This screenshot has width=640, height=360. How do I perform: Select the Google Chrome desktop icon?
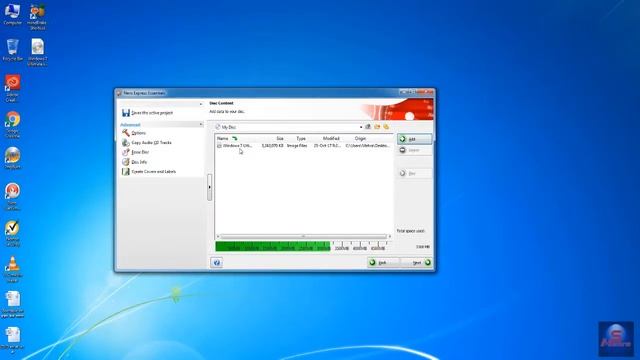pyautogui.click(x=13, y=124)
